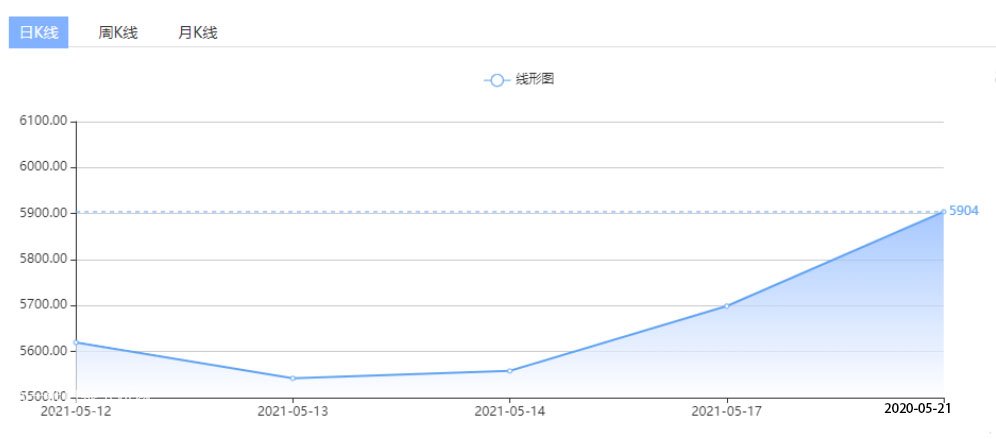996x439 pixels.
Task: Click the final data point at 5904
Action: [x=943, y=212]
